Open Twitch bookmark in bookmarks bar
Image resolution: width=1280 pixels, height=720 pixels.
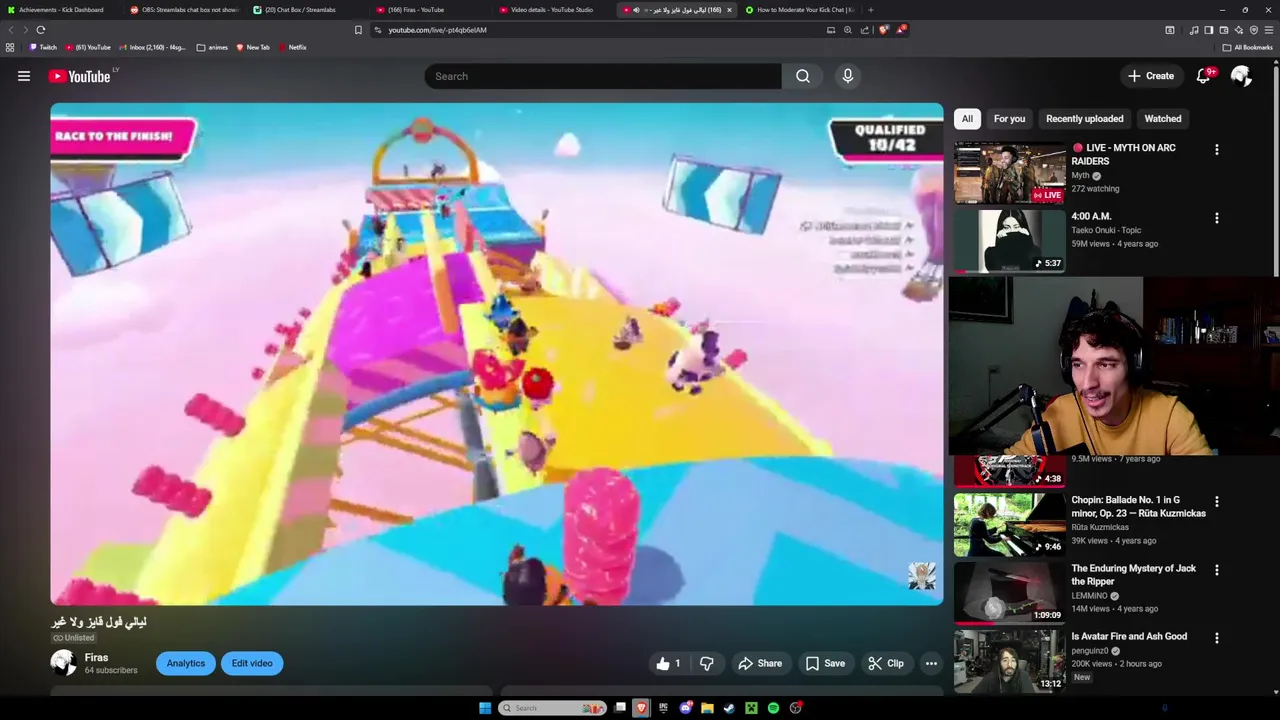43,47
